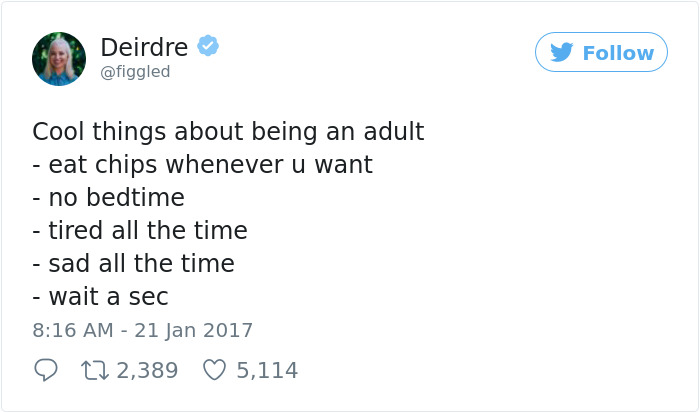Viewport: 700px width, 413px height.
Task: Open the Deirdre display name link
Action: 145,46
